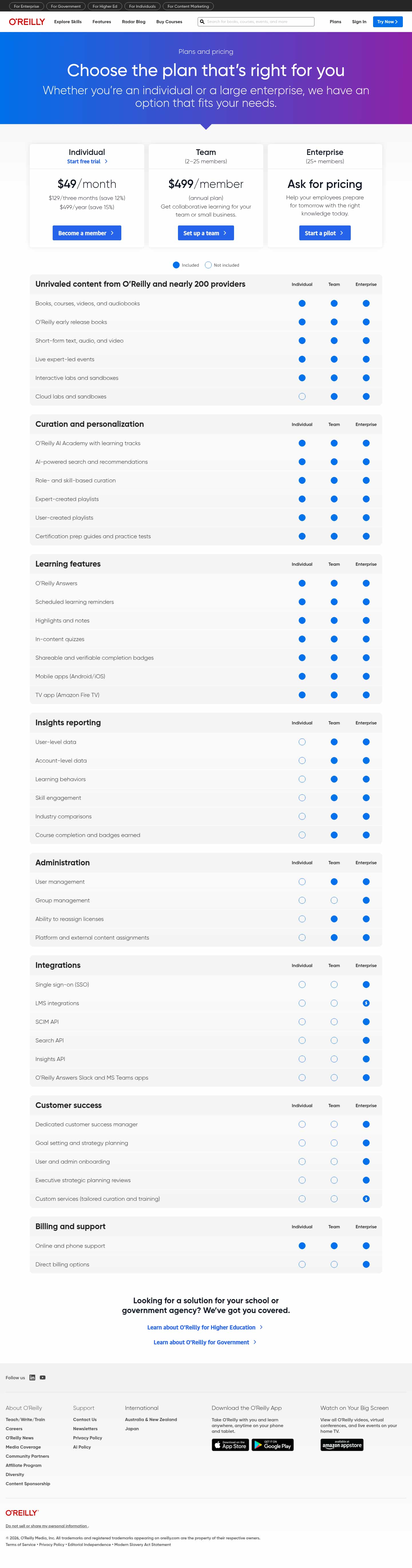This screenshot has width=412, height=1568.
Task: Click Start free trial chevron link
Action: coord(87,161)
